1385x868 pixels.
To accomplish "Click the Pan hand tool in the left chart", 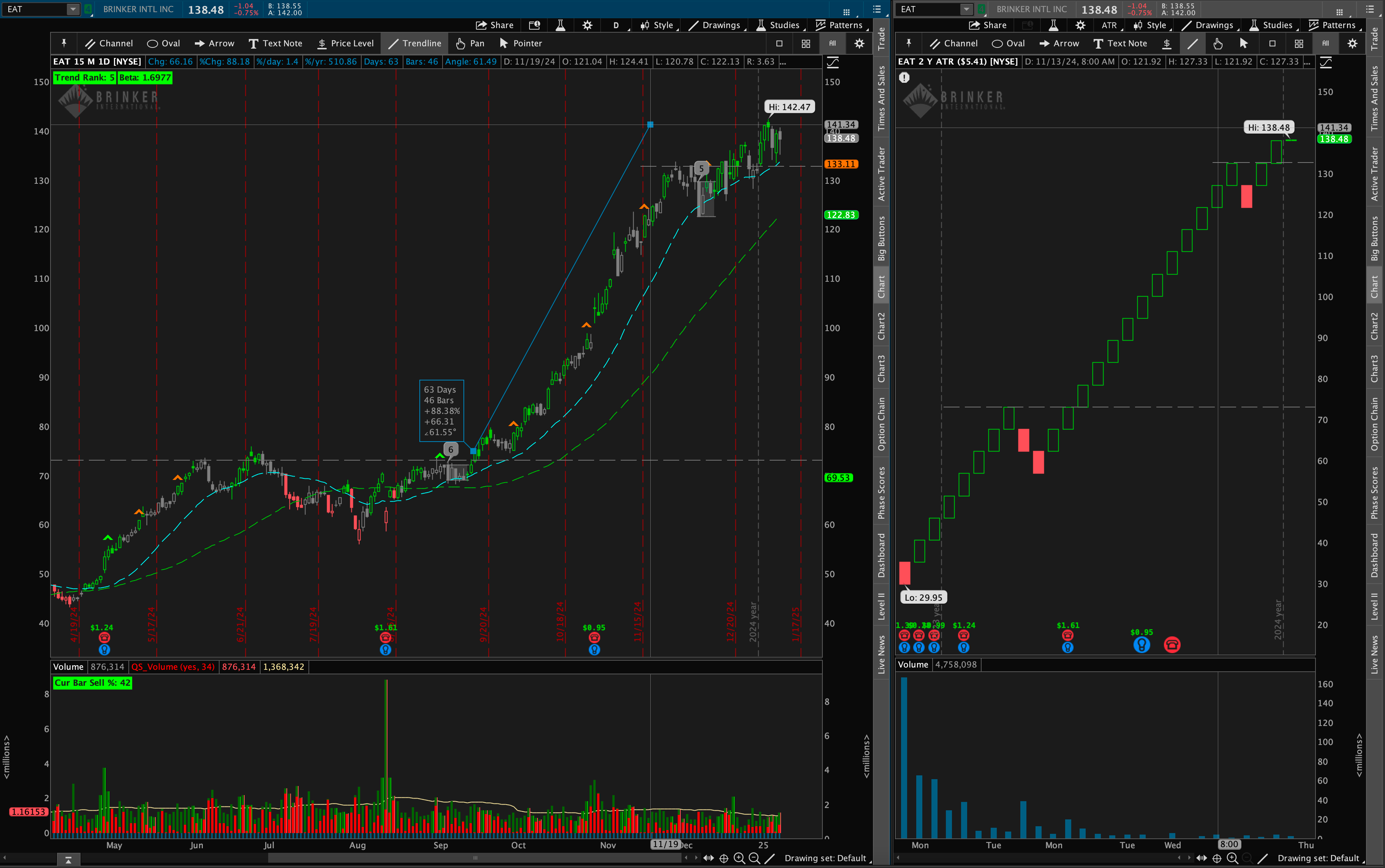I will (x=470, y=43).
